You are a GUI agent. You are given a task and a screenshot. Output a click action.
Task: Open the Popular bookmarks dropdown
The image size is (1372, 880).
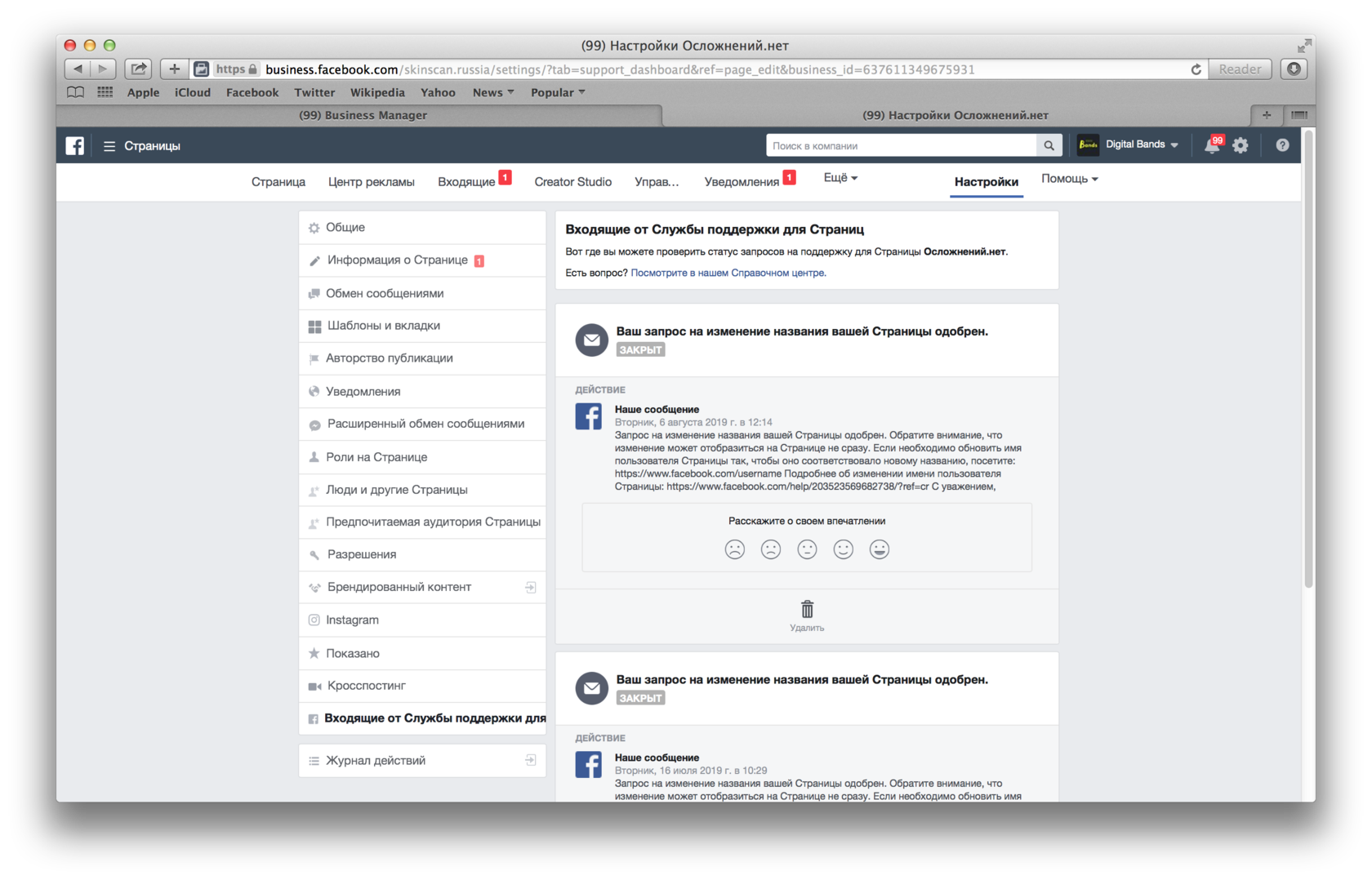pyautogui.click(x=558, y=92)
